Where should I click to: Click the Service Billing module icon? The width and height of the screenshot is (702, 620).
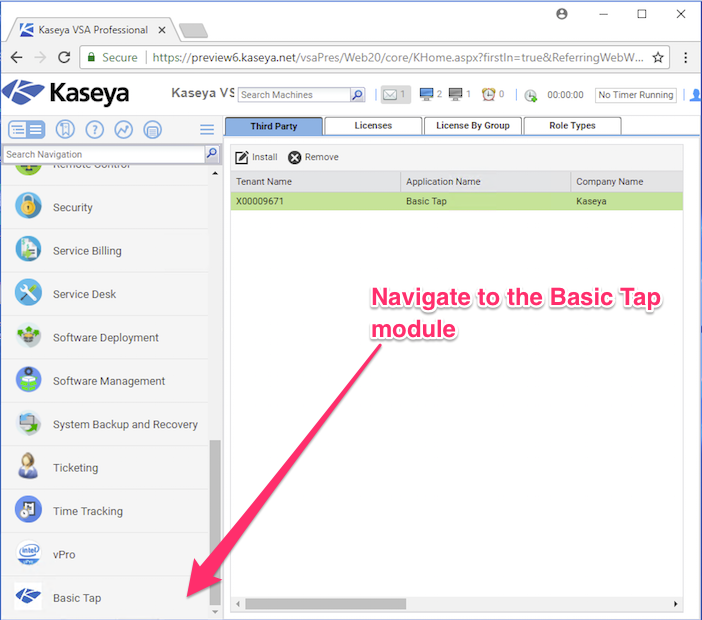click(28, 249)
